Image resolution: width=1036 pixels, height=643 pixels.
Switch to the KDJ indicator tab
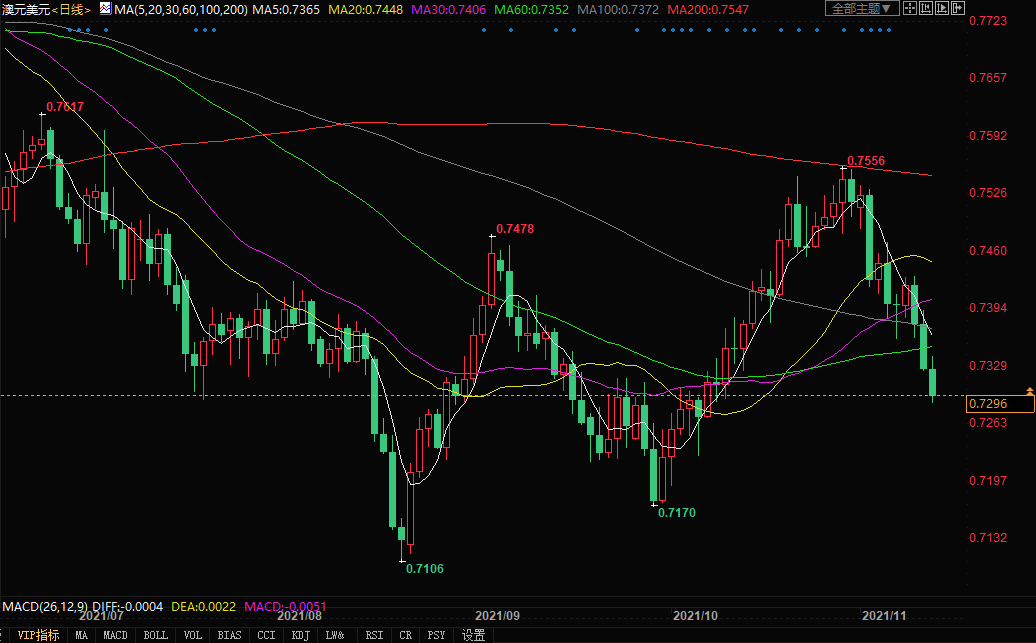tap(302, 635)
